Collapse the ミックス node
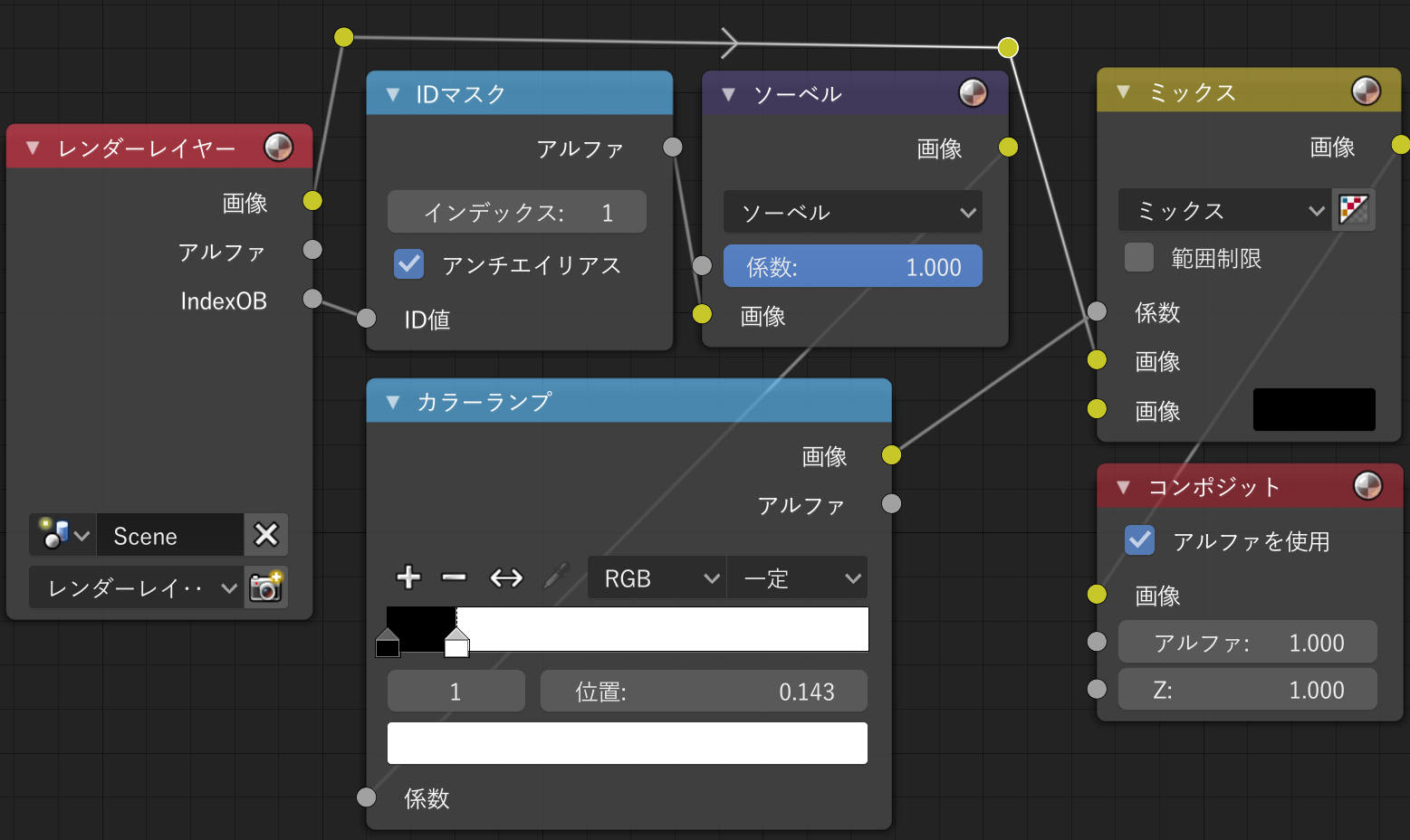Screen dimensions: 1410x840 tap(1123, 91)
